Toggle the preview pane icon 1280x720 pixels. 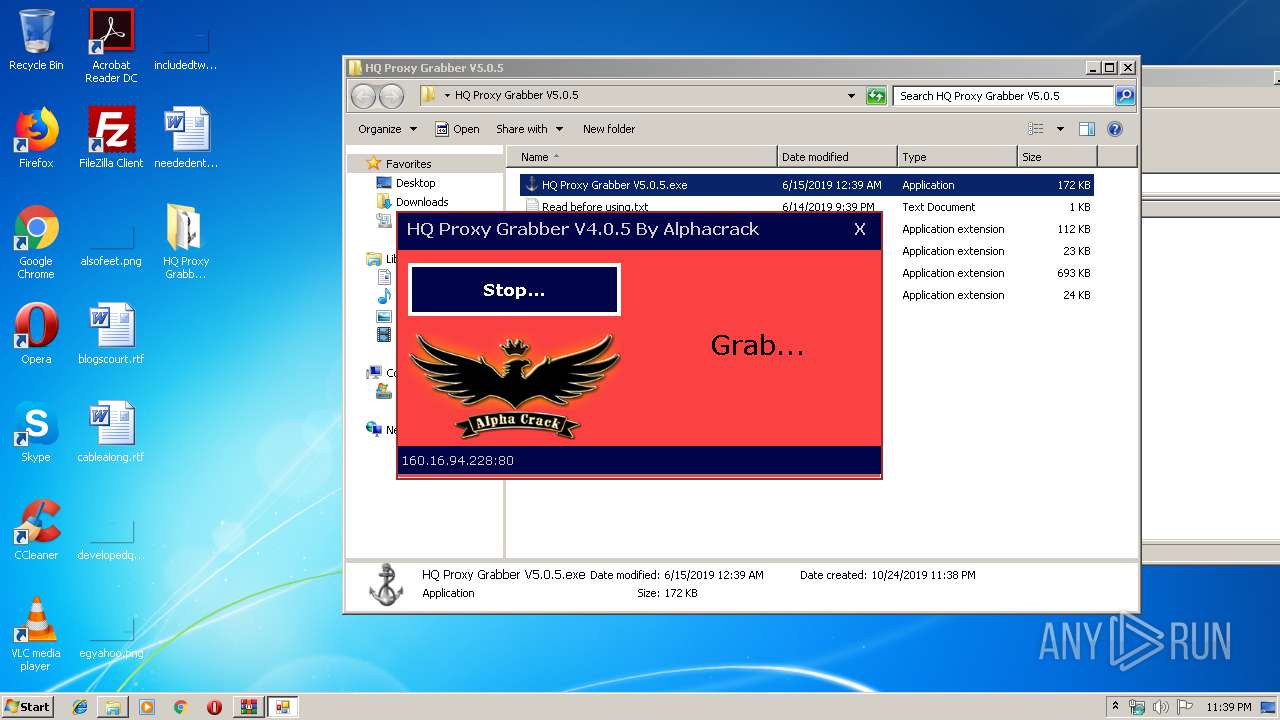click(x=1087, y=129)
